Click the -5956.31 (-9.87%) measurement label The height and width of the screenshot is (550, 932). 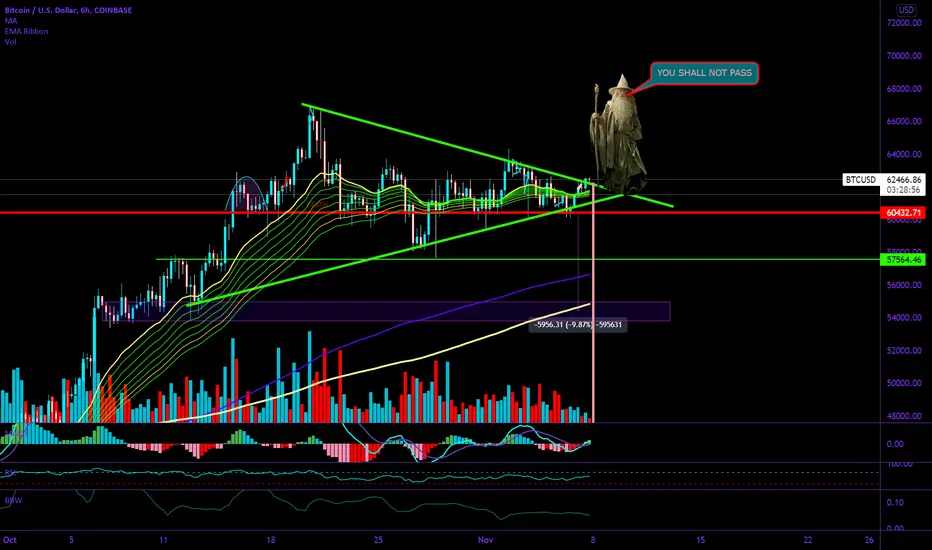(578, 325)
